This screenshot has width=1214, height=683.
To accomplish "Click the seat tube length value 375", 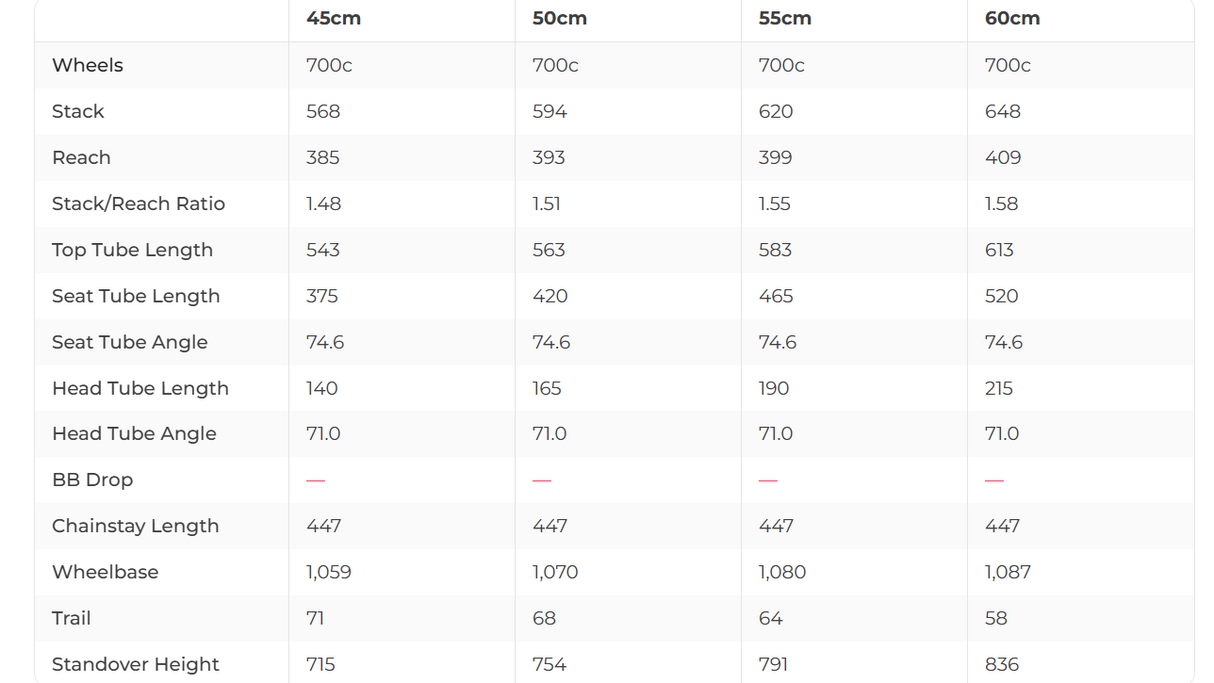I will click(322, 296).
